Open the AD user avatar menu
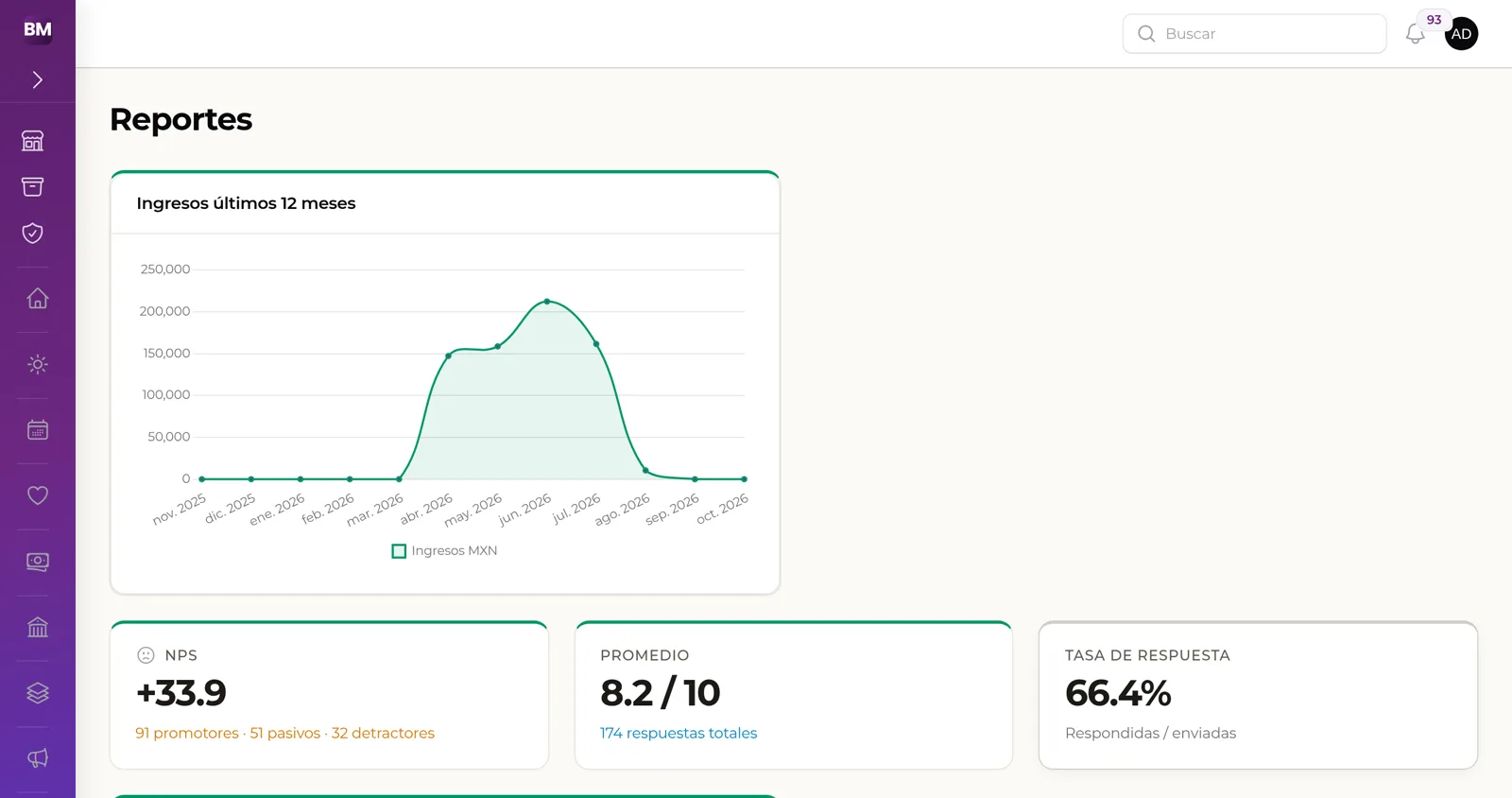Image resolution: width=1512 pixels, height=798 pixels. click(1461, 34)
